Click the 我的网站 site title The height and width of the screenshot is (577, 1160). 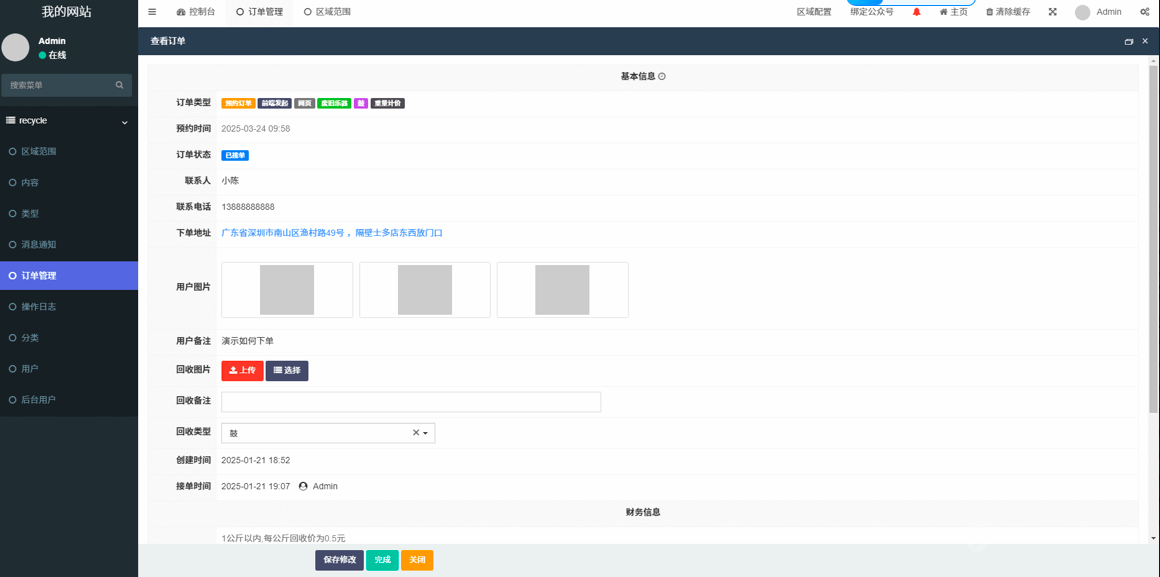pos(67,12)
